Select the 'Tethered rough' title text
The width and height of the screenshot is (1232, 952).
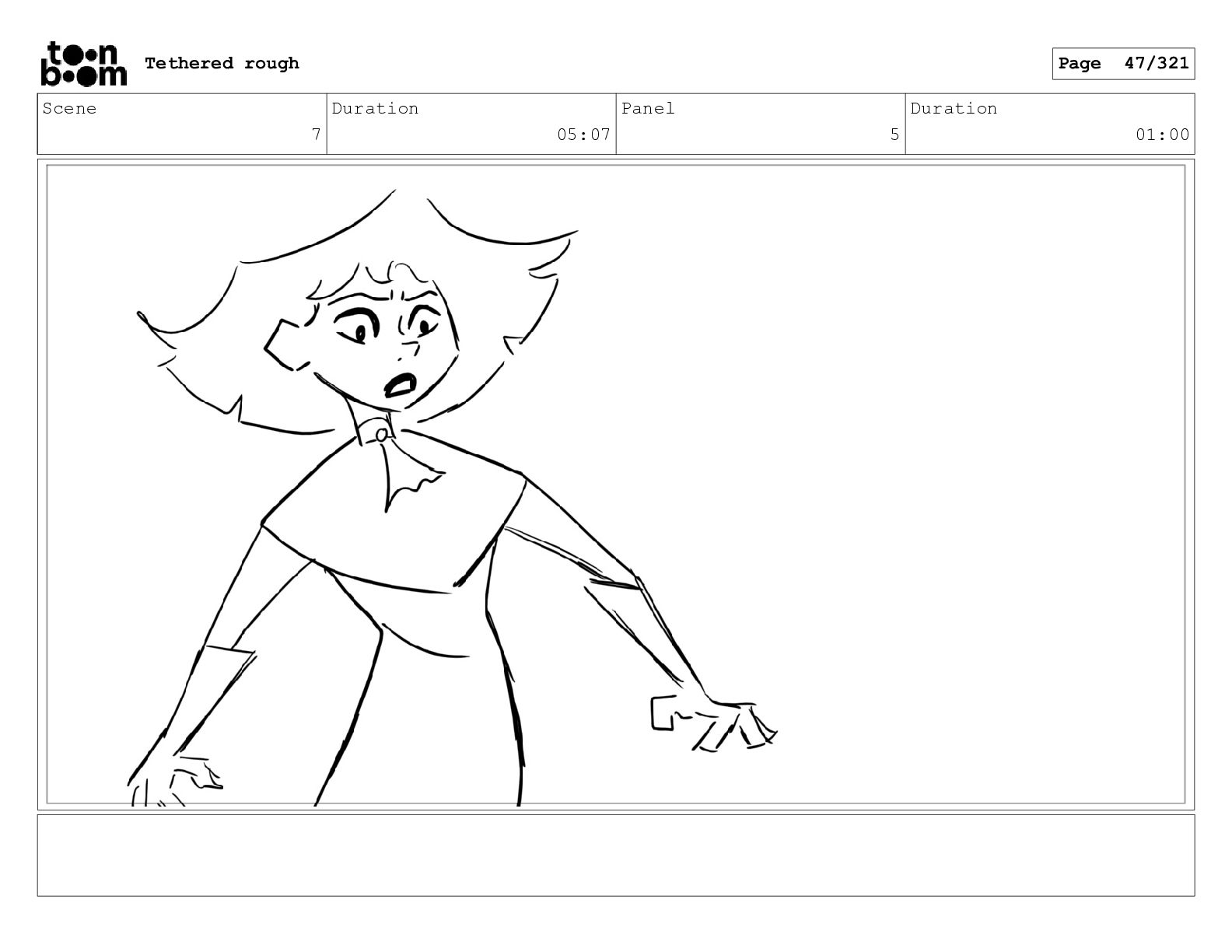click(x=222, y=63)
